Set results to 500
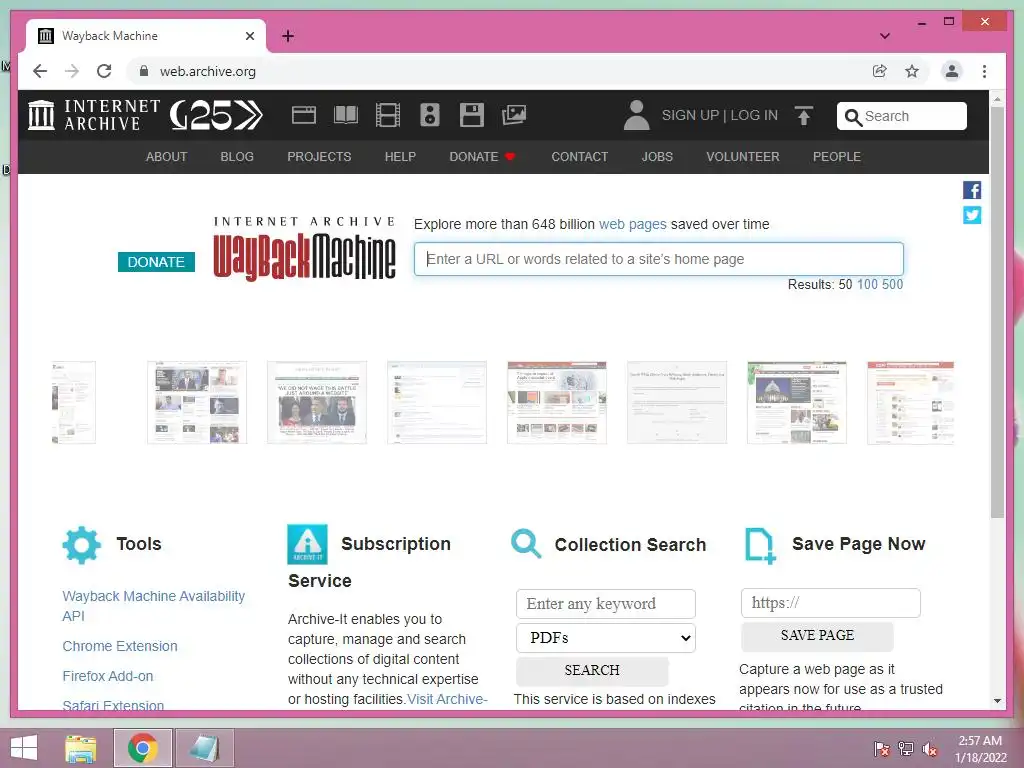The width and height of the screenshot is (1024, 768). point(893,285)
